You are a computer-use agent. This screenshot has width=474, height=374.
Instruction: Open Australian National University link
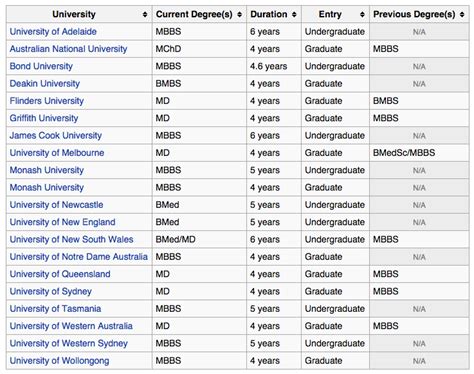(68, 49)
